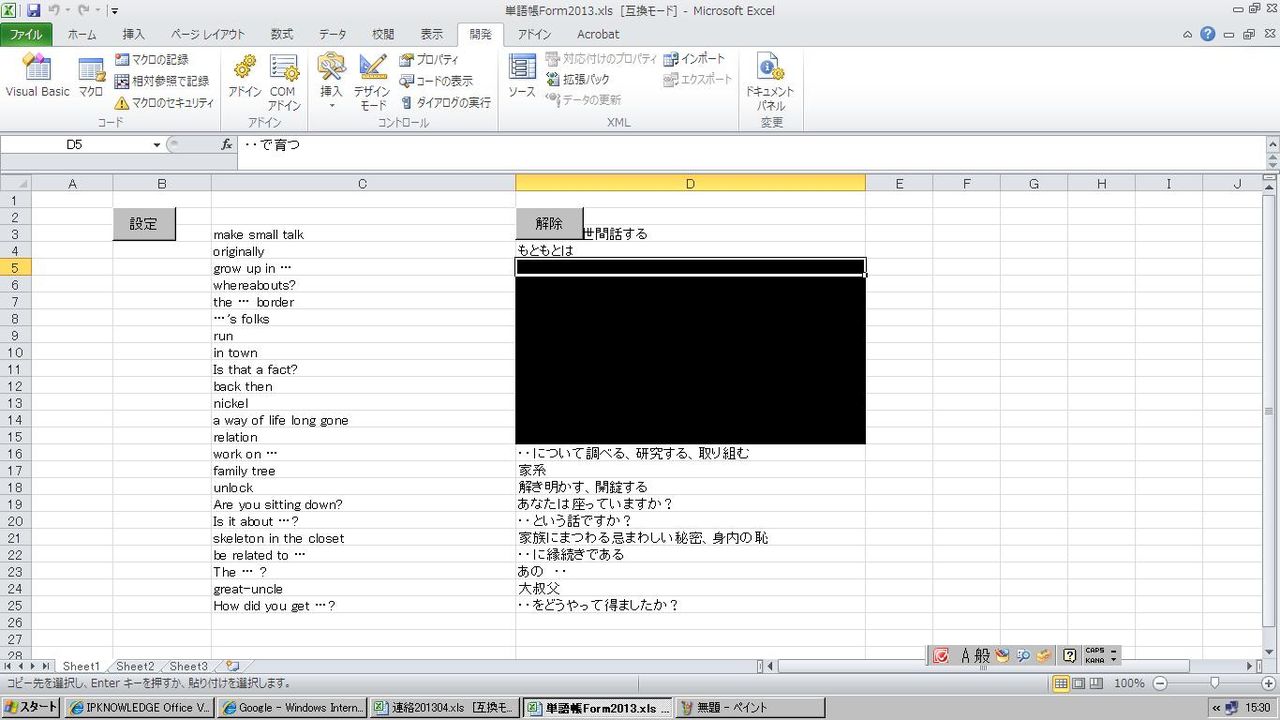Open マクロのセキュリティ settings
The width and height of the screenshot is (1280, 720).
tap(164, 102)
